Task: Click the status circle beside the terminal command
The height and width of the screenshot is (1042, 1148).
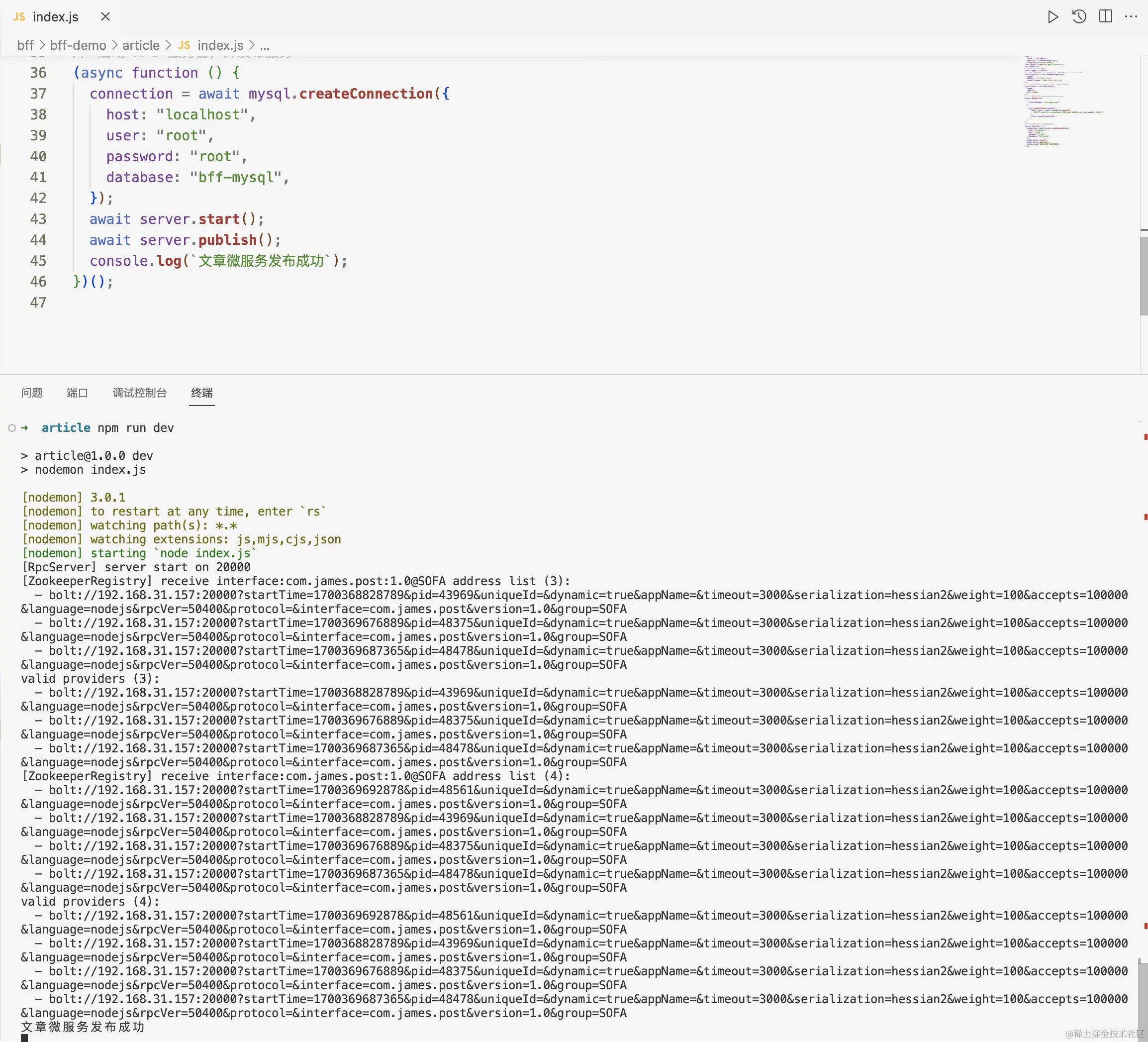Action: tap(12, 428)
